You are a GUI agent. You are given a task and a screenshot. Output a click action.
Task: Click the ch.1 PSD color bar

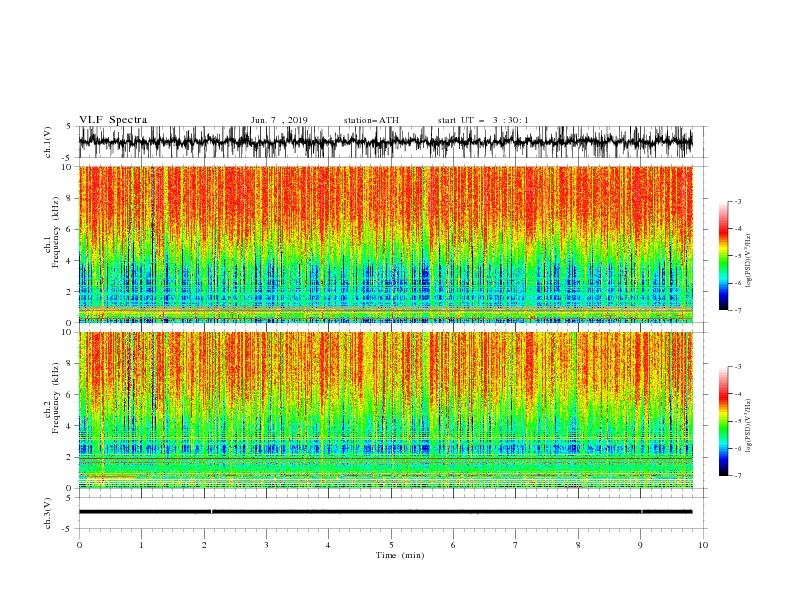(723, 256)
